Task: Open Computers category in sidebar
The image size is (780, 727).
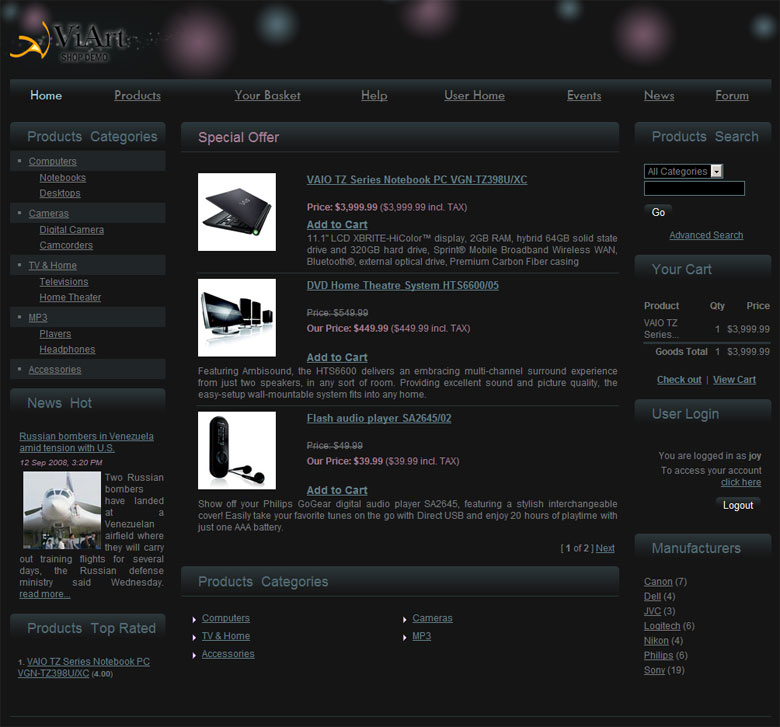Action: [53, 161]
